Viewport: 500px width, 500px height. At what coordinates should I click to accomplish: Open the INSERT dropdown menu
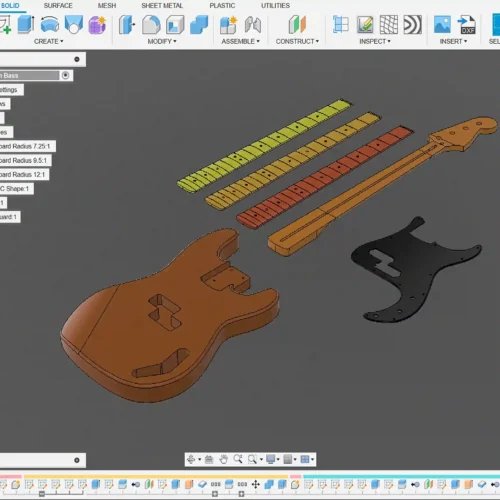453,41
